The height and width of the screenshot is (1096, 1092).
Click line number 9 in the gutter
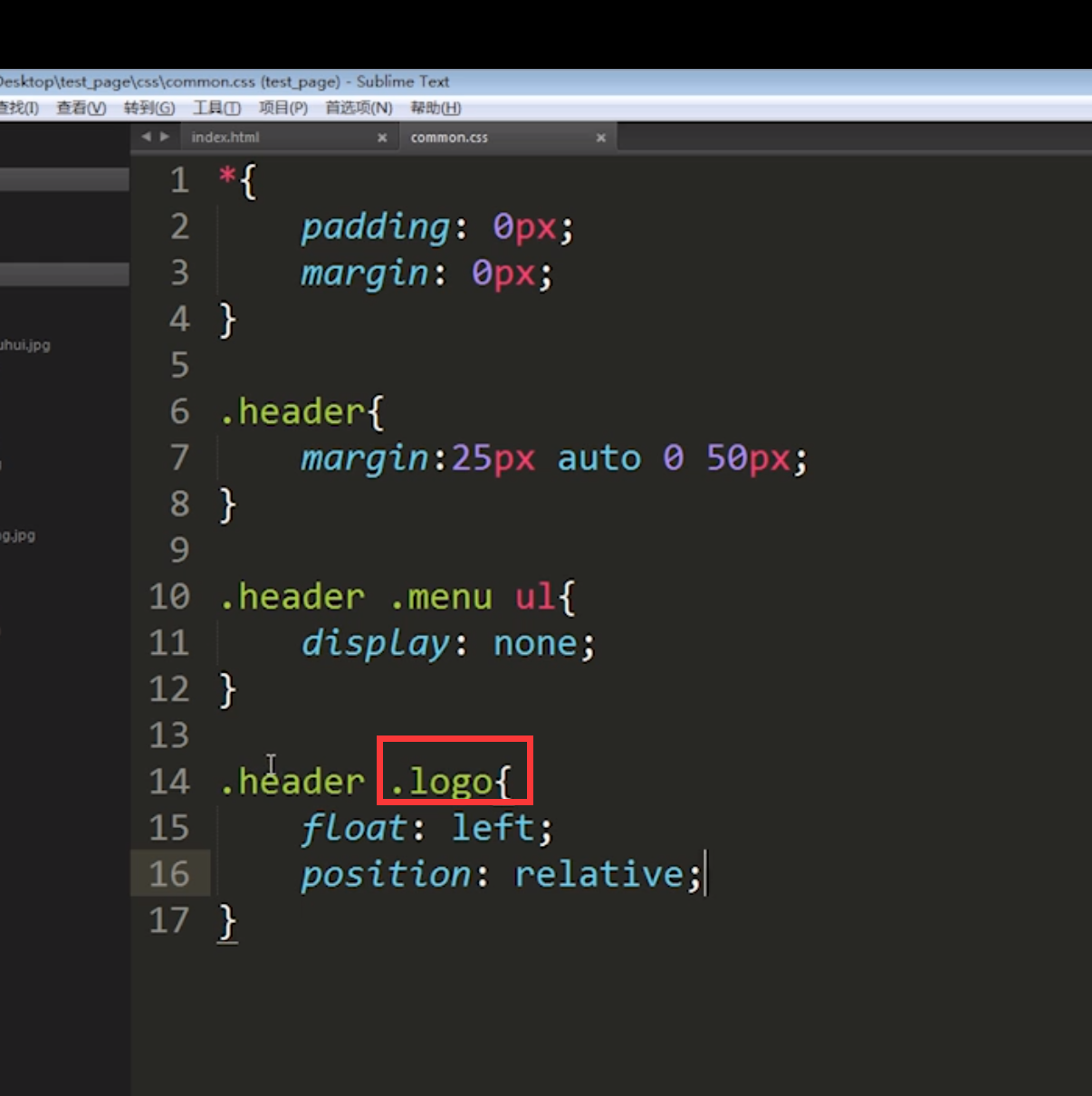click(180, 550)
